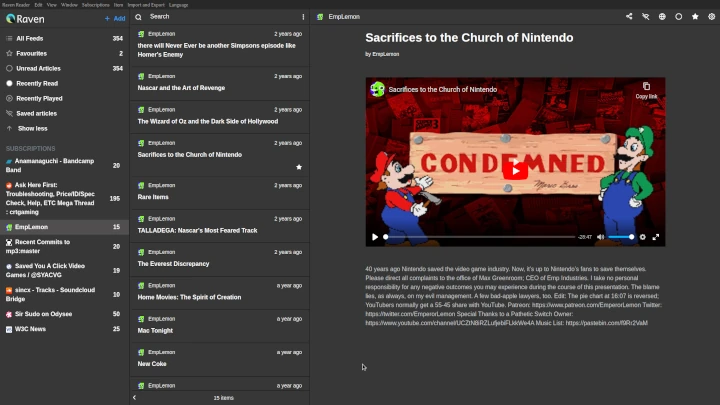The width and height of the screenshot is (720, 405).
Task: Select Sir Sudo on Odysee feed
Action: 64,314
